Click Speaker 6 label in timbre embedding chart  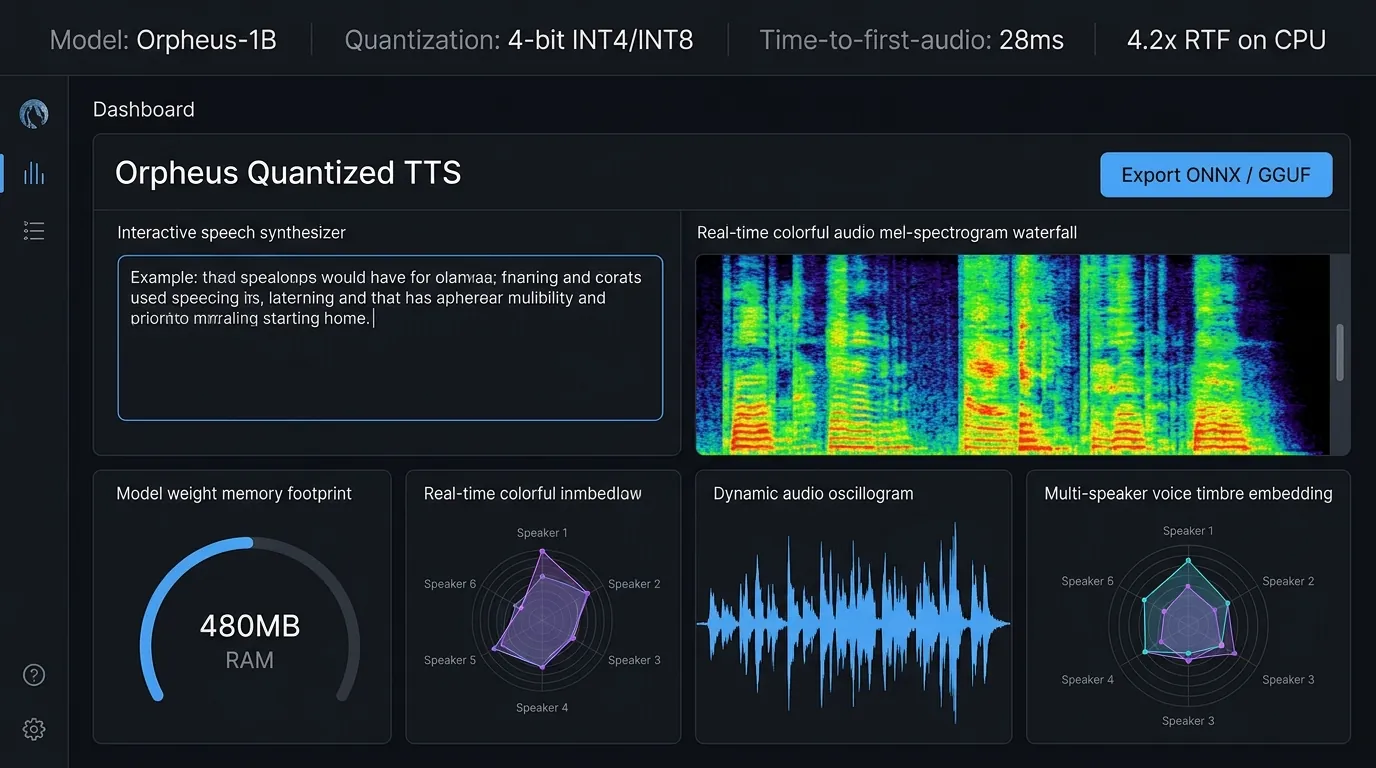pos(1088,581)
